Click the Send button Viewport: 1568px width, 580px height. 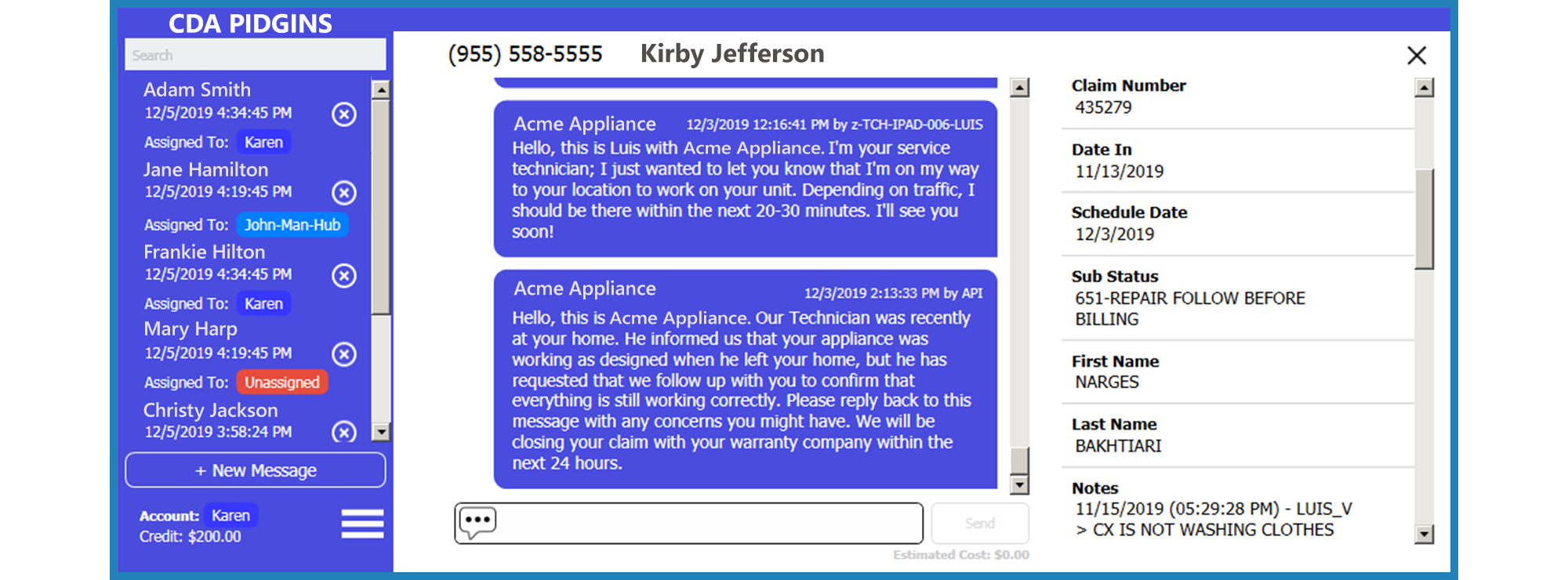pos(980,524)
